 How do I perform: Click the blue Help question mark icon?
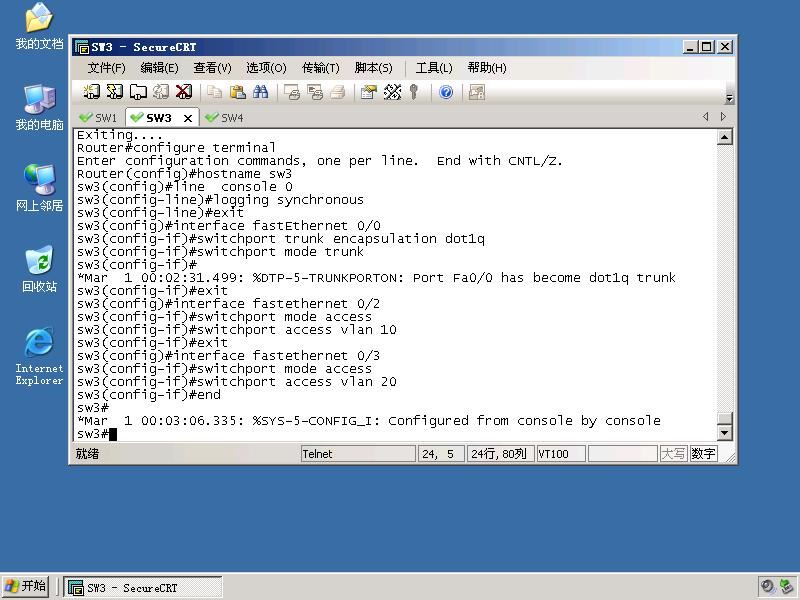446,92
